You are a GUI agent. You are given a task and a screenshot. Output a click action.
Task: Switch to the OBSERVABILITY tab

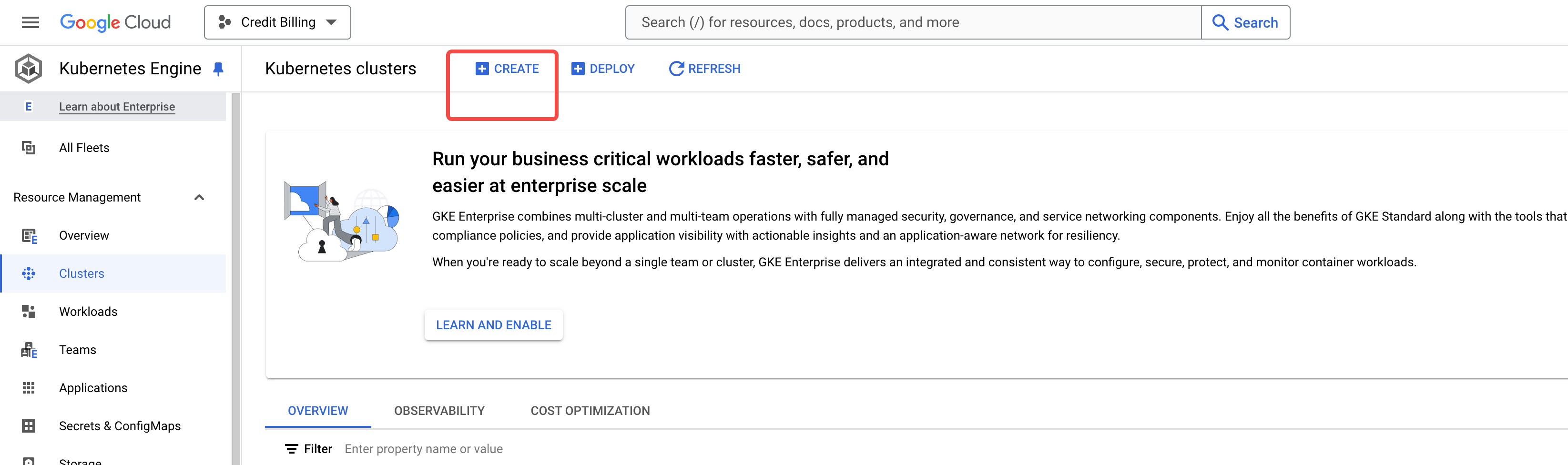click(439, 411)
